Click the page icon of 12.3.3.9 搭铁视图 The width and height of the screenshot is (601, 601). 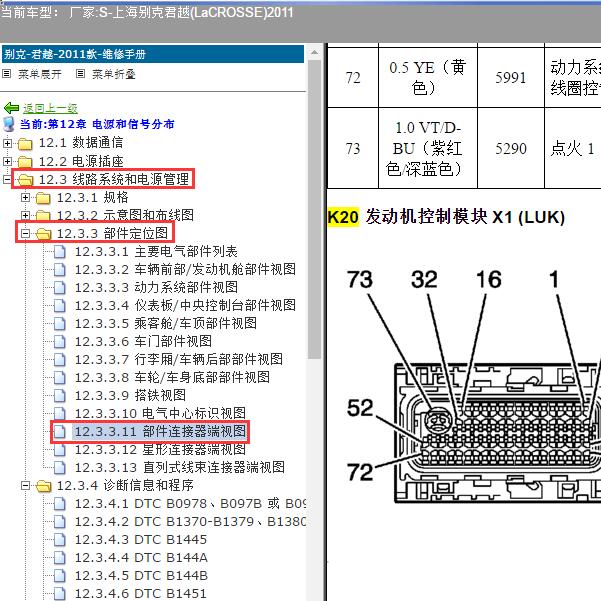coord(59,396)
